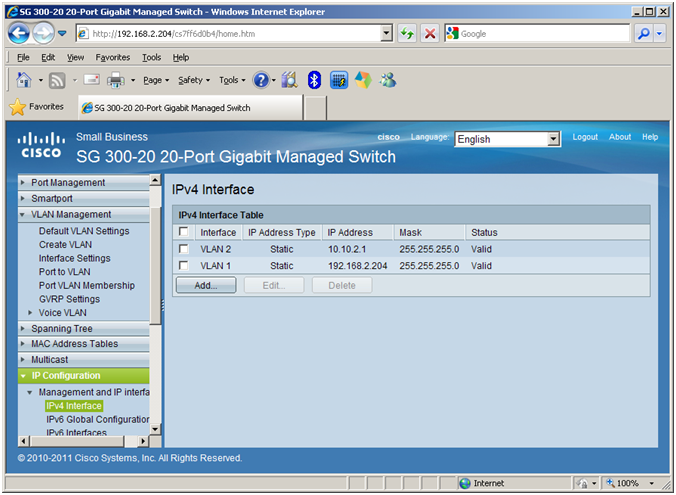The height and width of the screenshot is (495, 676).
Task: Open the search provider dropdown arrow
Action: pyautogui.click(x=659, y=33)
